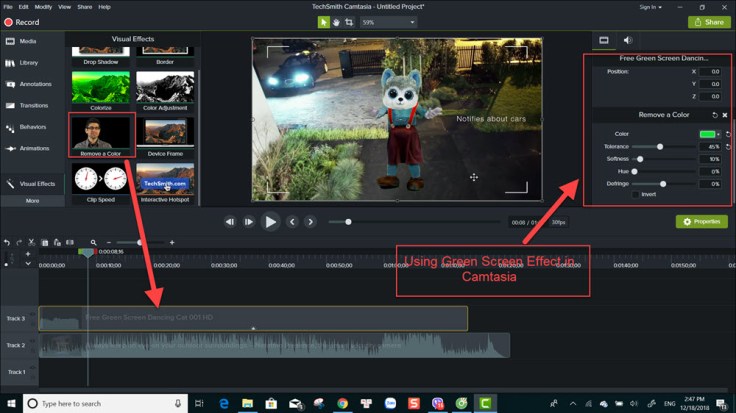
Task: Open the View menu
Action: 64,7
